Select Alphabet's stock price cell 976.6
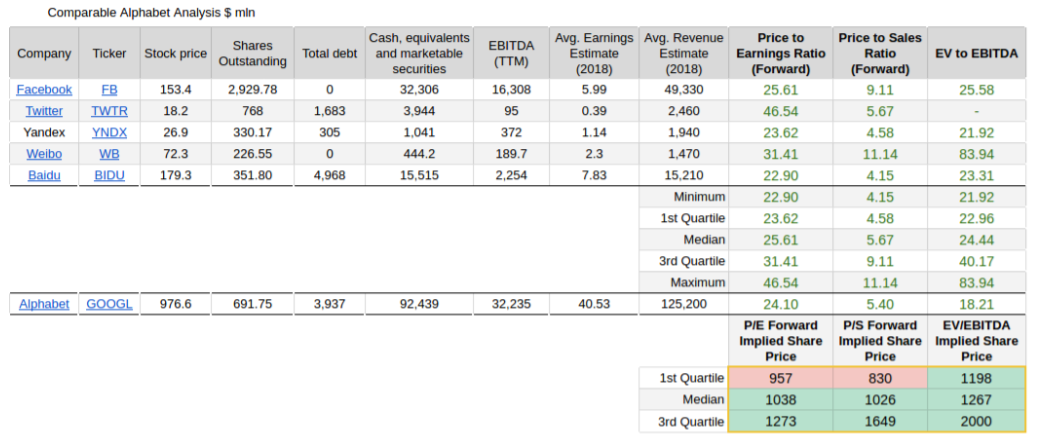This screenshot has height=440, width=1037. click(x=174, y=304)
